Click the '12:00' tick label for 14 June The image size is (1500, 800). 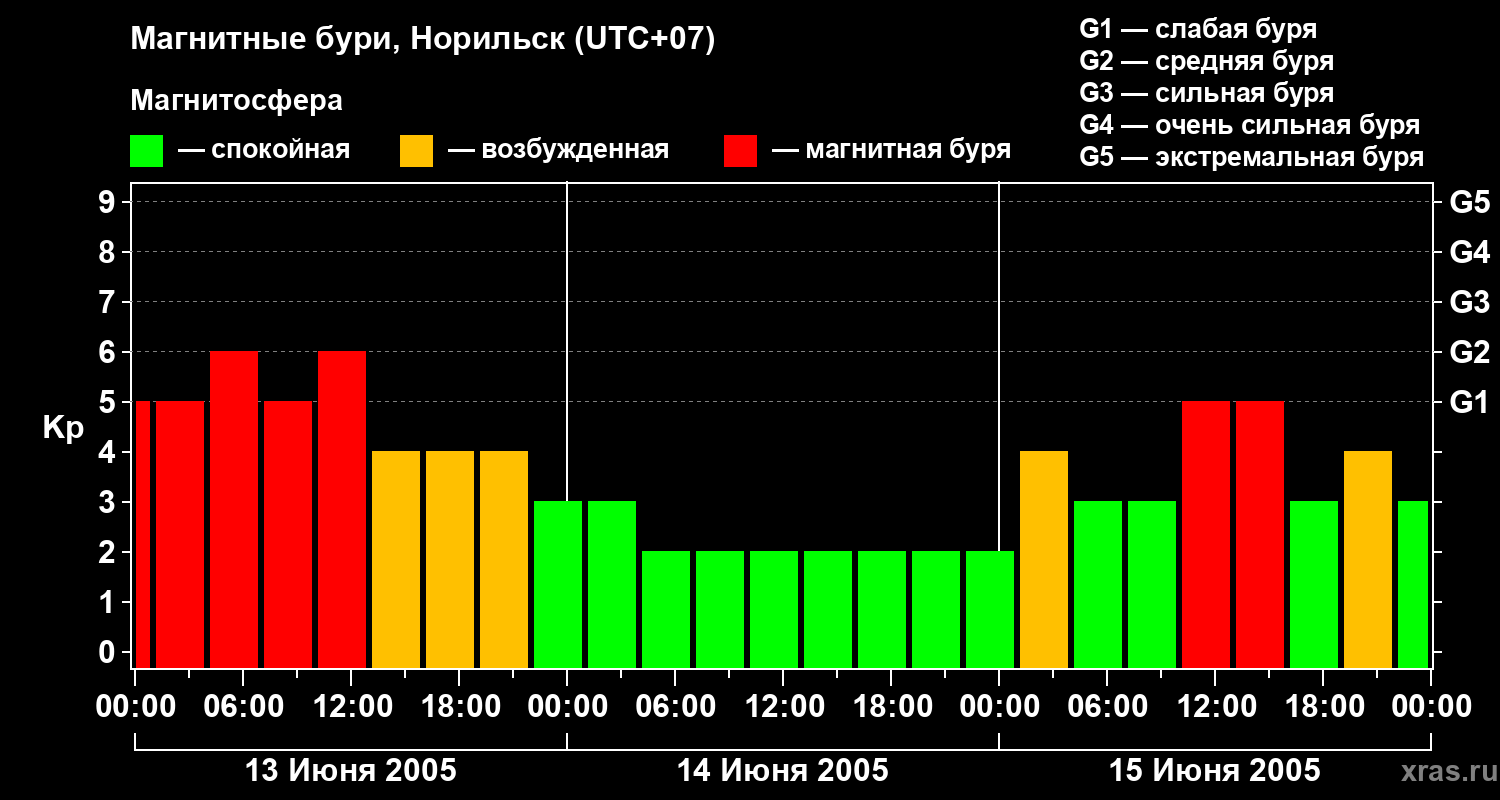784,707
